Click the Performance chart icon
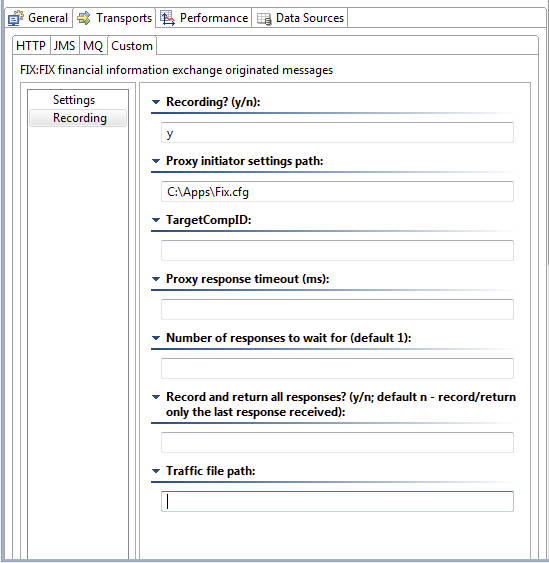 [167, 18]
